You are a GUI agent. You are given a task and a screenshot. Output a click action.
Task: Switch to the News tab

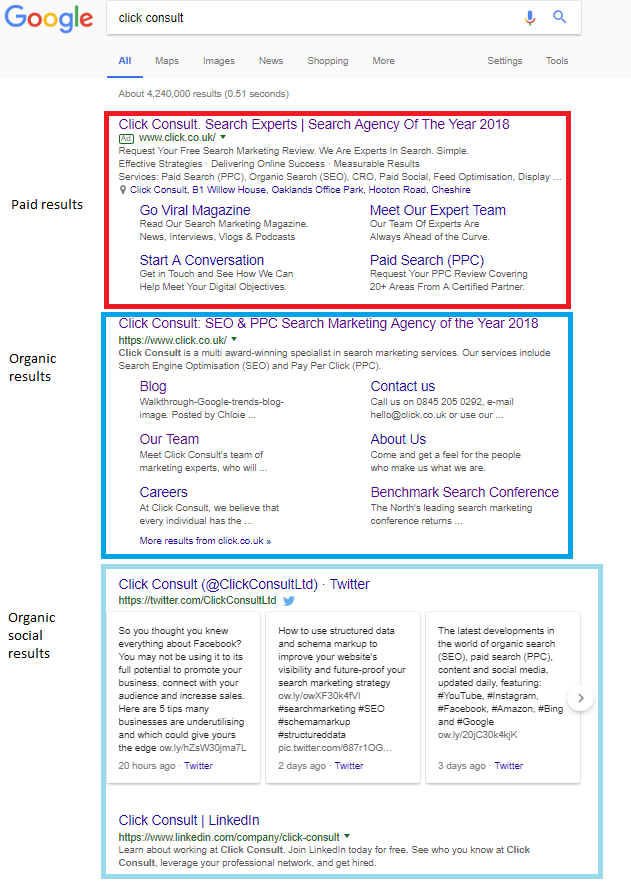pos(271,61)
